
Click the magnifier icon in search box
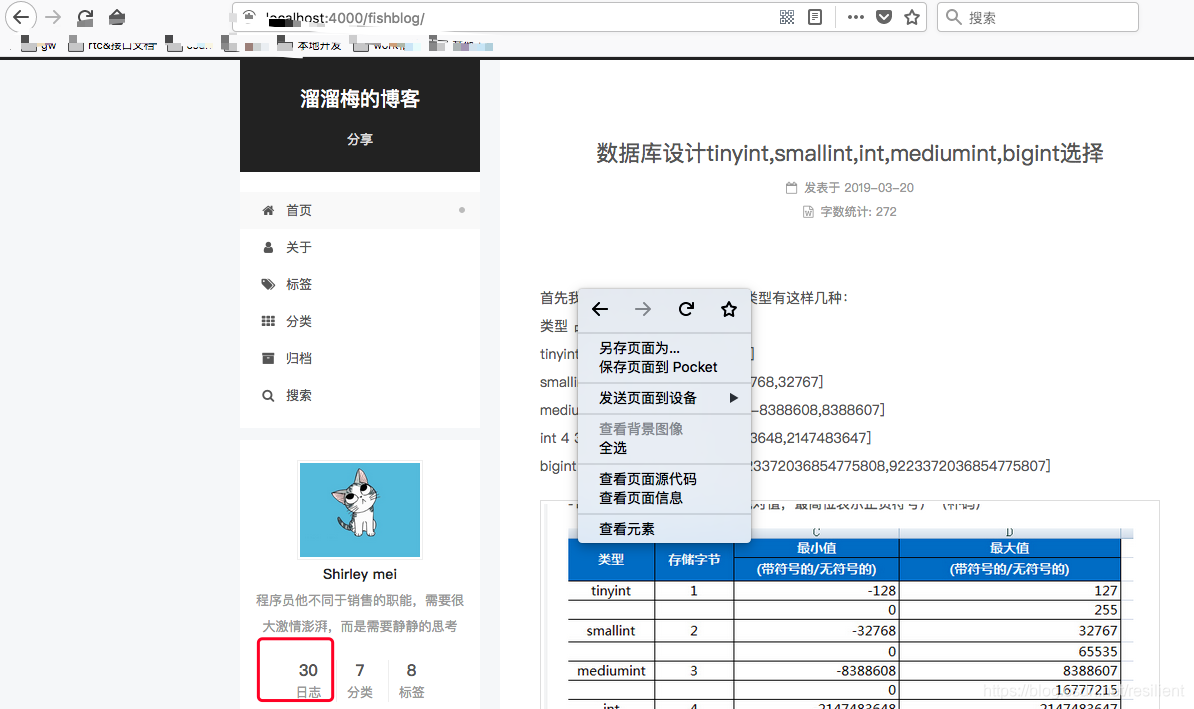[x=953, y=17]
